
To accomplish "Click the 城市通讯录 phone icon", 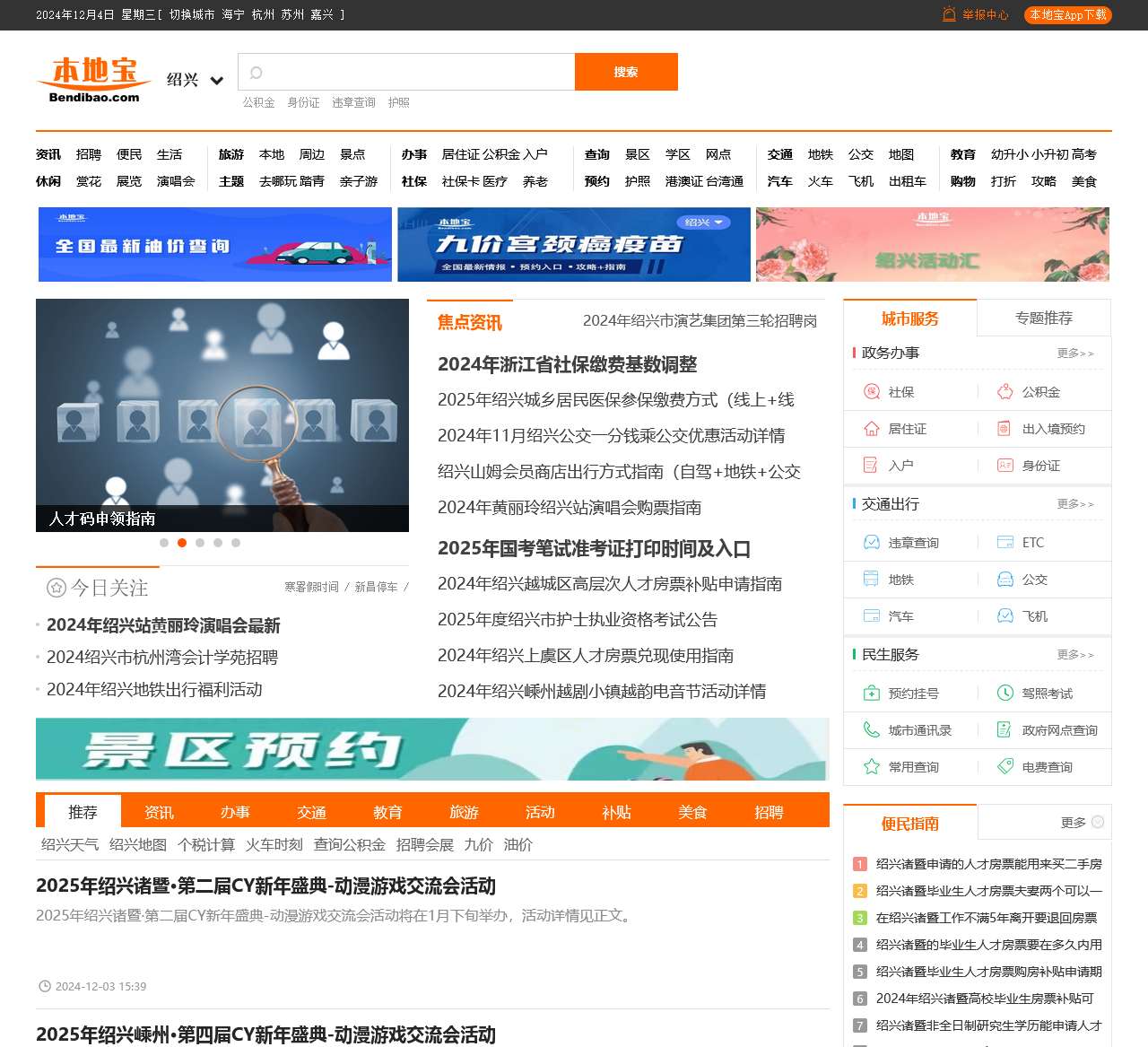I will pyautogui.click(x=871, y=730).
